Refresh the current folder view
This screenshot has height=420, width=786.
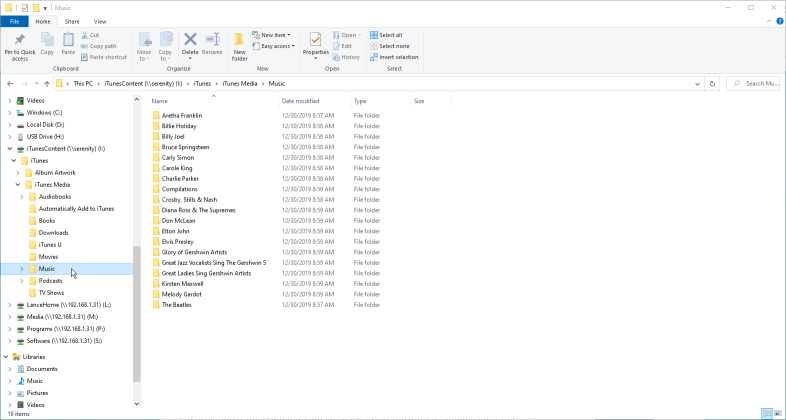(x=712, y=84)
